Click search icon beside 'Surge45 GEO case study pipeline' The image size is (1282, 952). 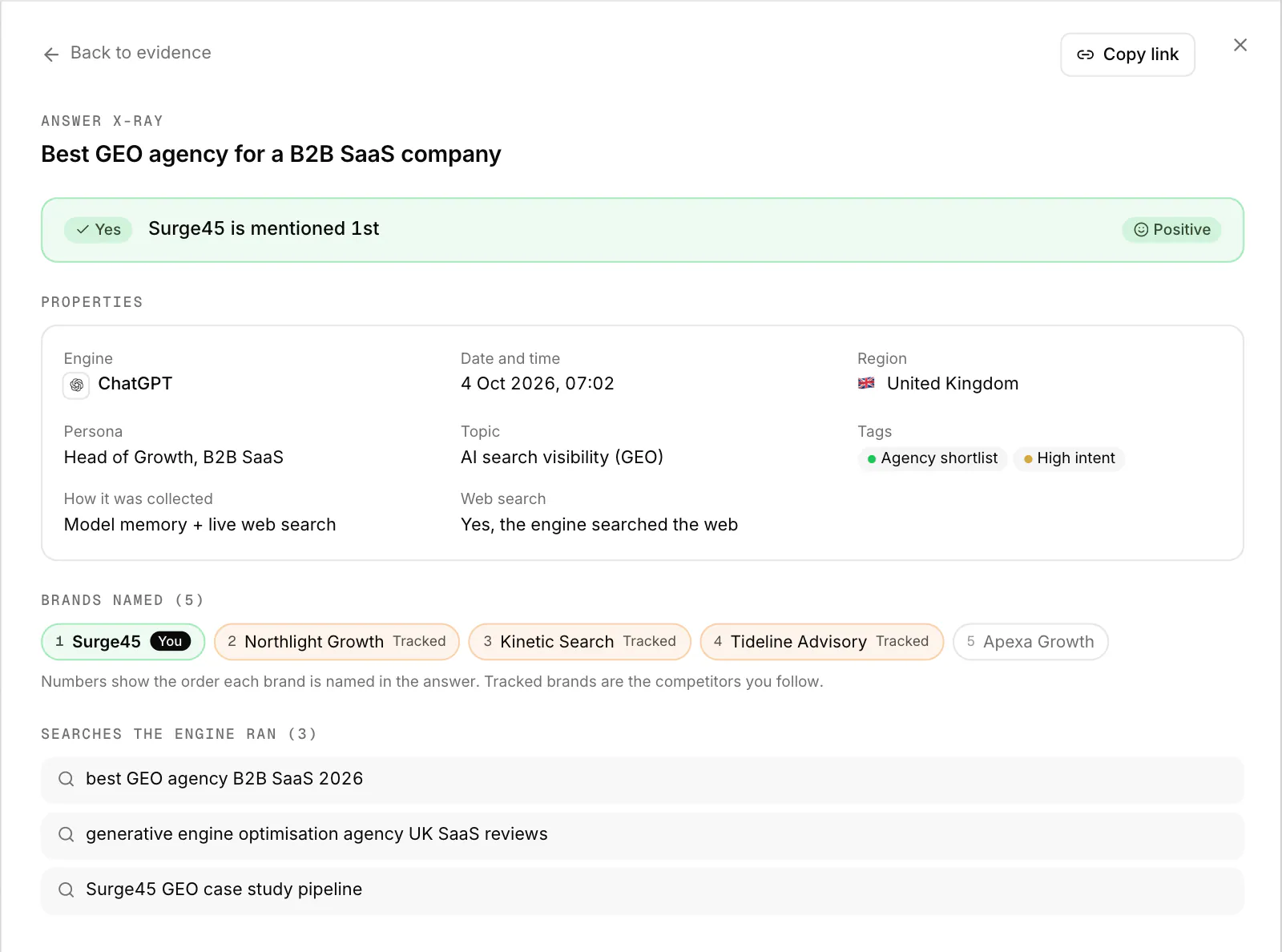(67, 889)
